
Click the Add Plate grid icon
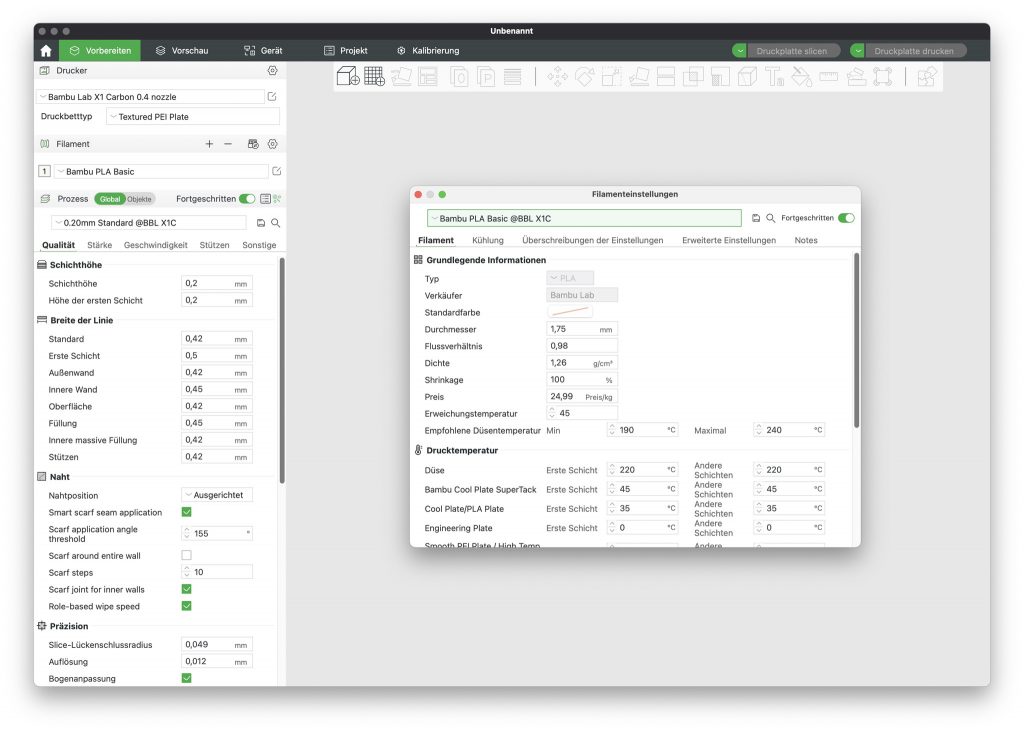click(x=374, y=76)
